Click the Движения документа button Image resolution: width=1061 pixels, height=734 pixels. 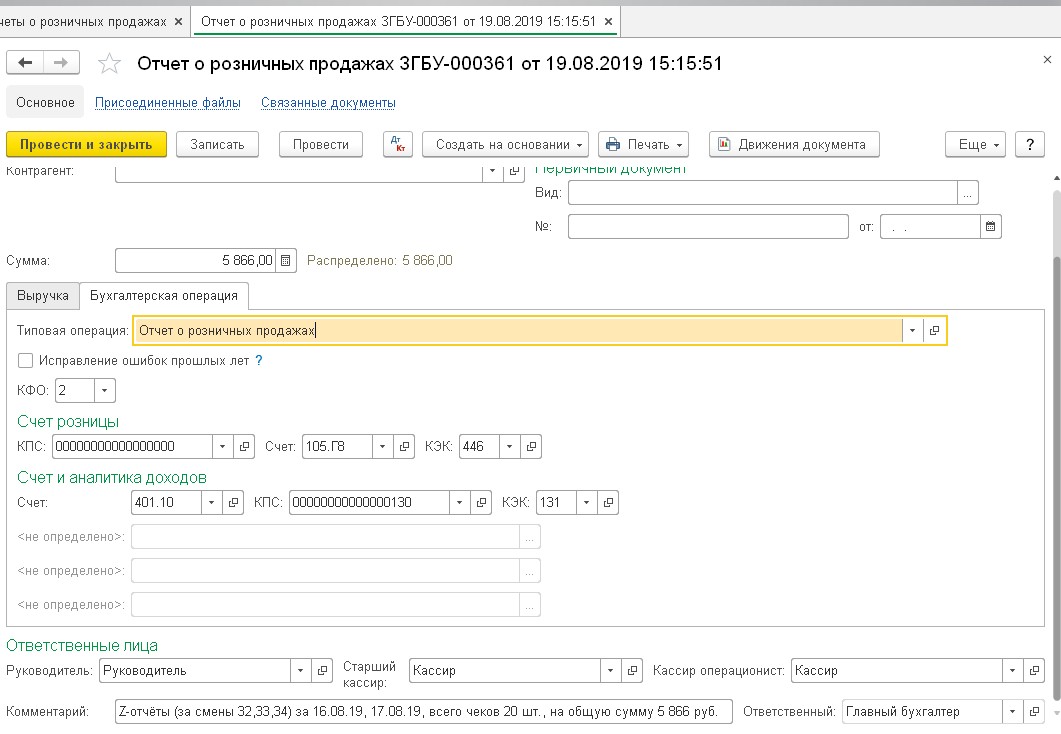793,144
